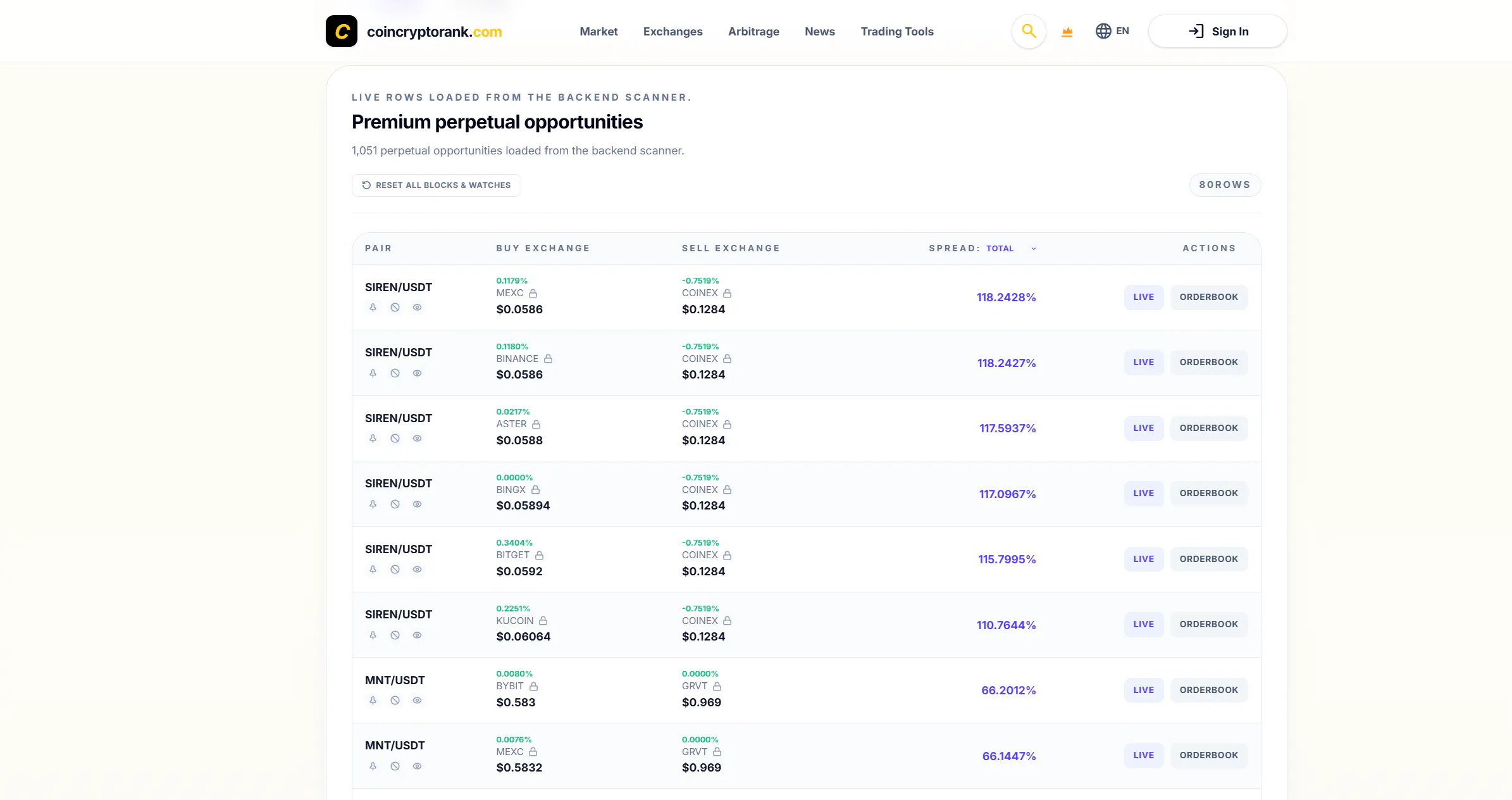Go to the Arbitrage menu item
The image size is (1512, 800).
(753, 32)
